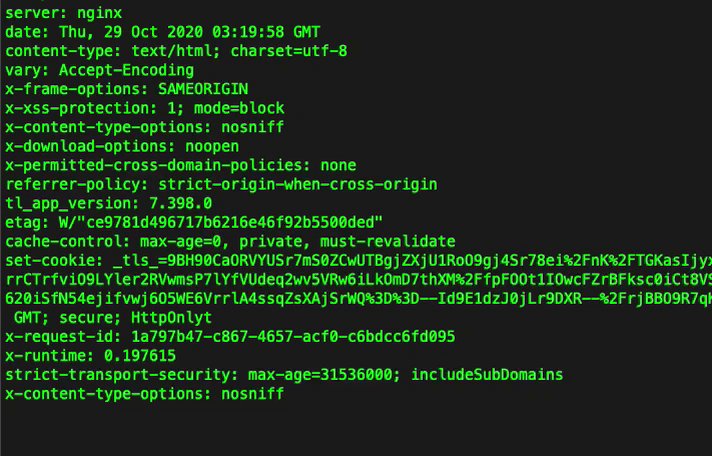Screen dimensions: 712x456
Task: Click the strict-transport-security header line
Action: 284,375
